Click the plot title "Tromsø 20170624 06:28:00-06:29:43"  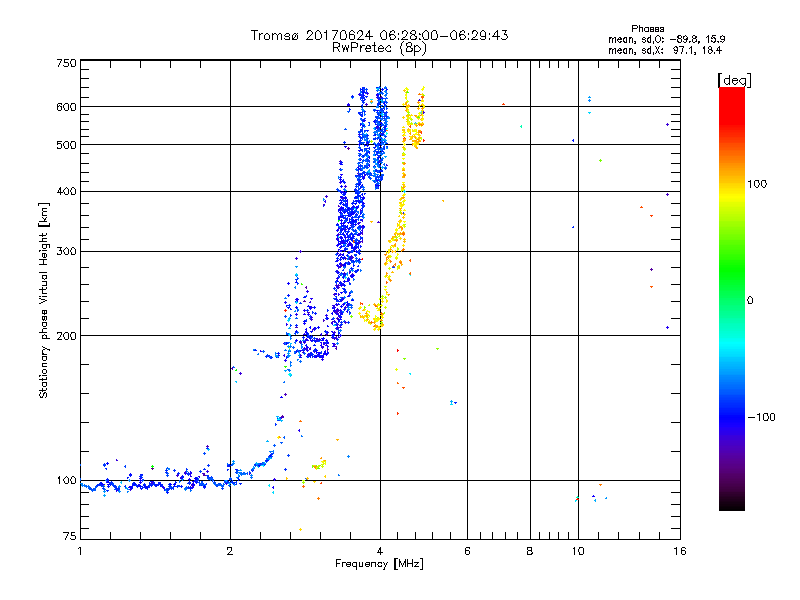coord(379,35)
